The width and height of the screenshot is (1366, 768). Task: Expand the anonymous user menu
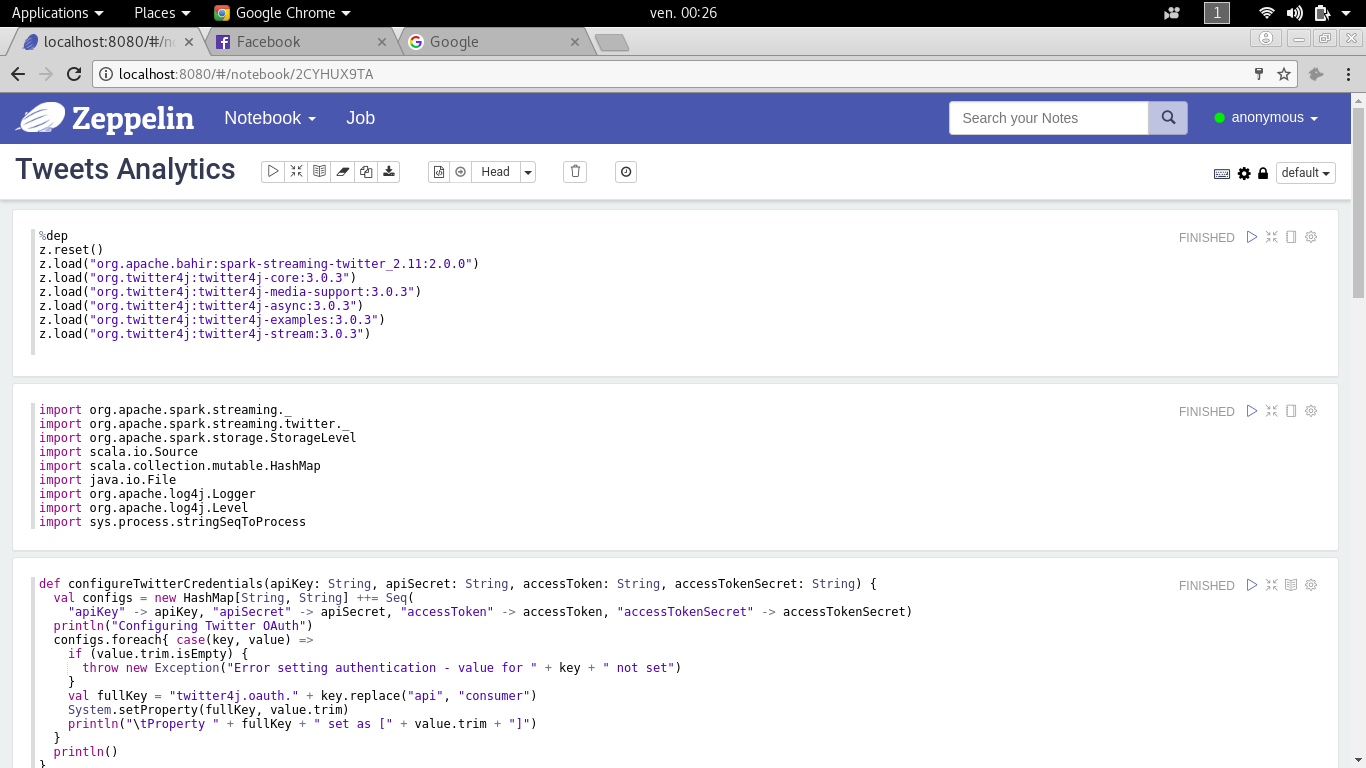pos(1266,118)
